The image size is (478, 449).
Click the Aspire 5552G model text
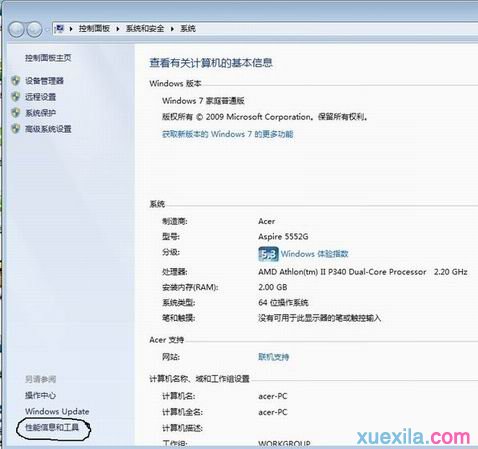pos(283,237)
